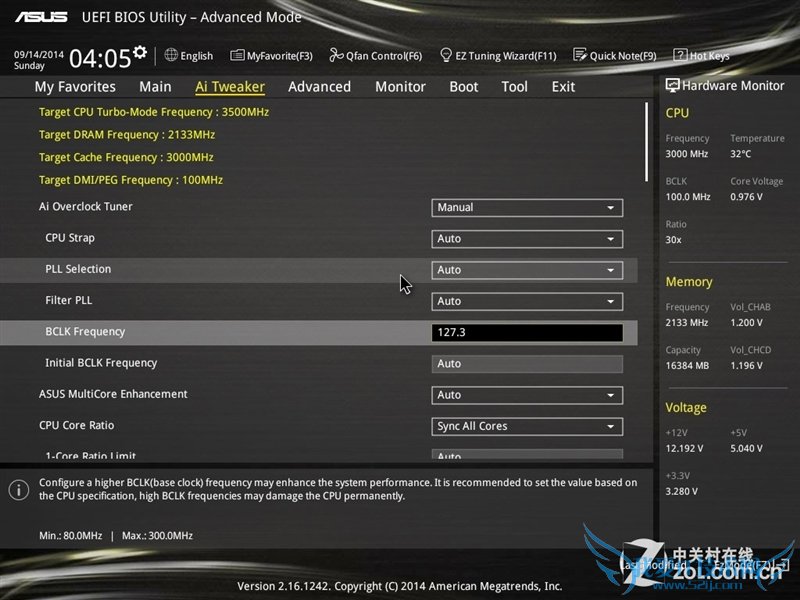The width and height of the screenshot is (800, 600).
Task: Click Vol_CHAB 1.200 V value
Action: point(746,322)
